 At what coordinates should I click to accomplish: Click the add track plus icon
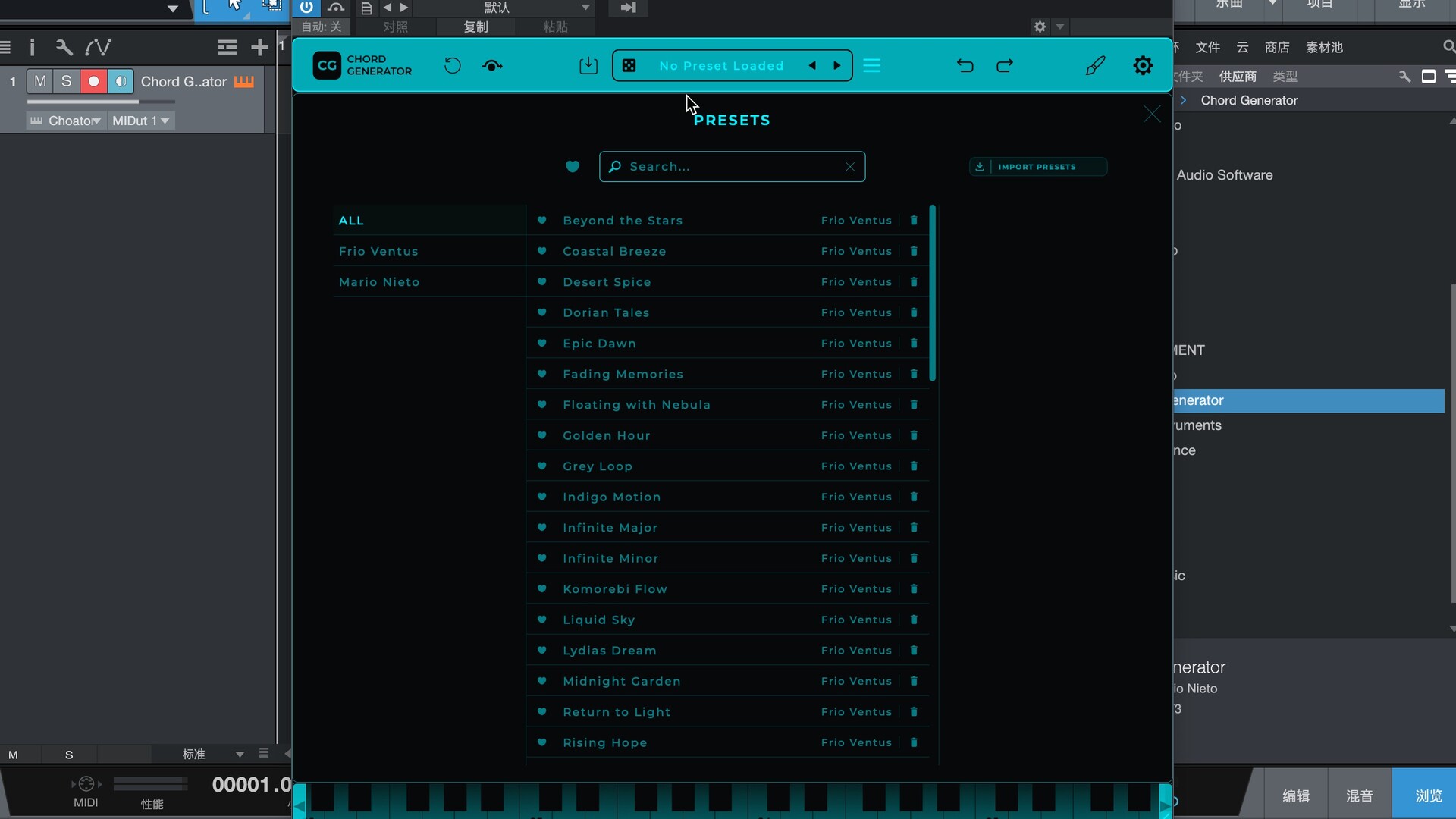point(259,47)
